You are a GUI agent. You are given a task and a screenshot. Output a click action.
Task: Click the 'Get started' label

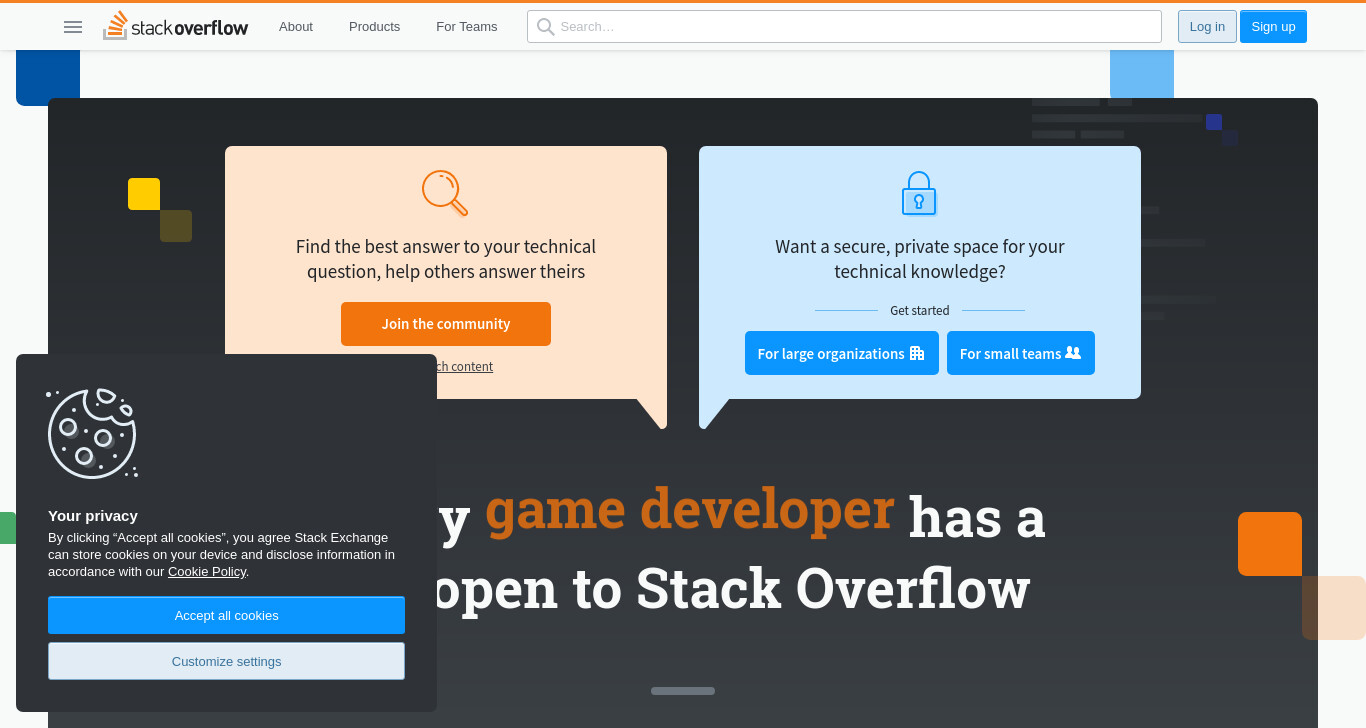click(x=920, y=311)
